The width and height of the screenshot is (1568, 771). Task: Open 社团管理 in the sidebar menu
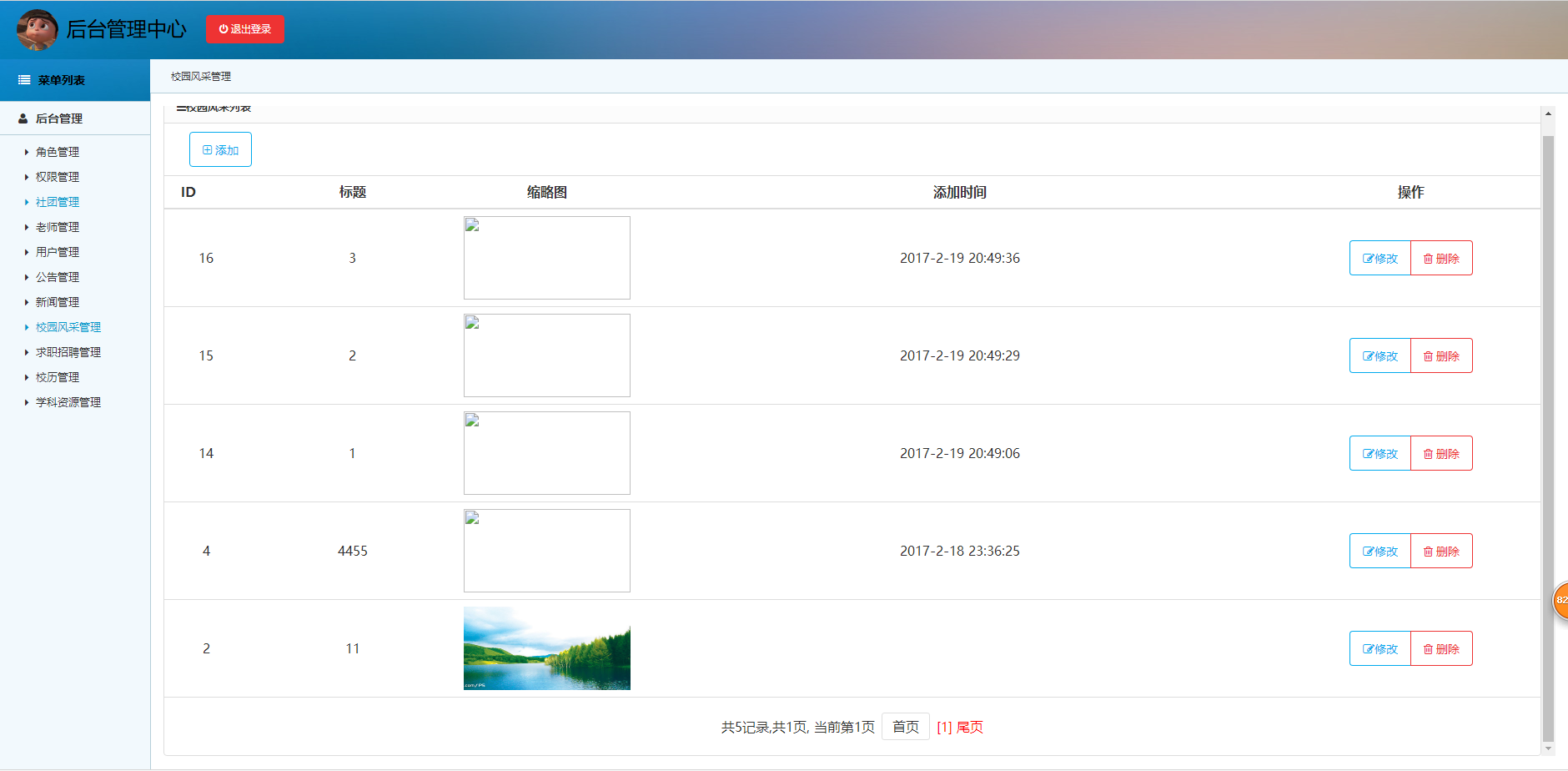pyautogui.click(x=57, y=202)
